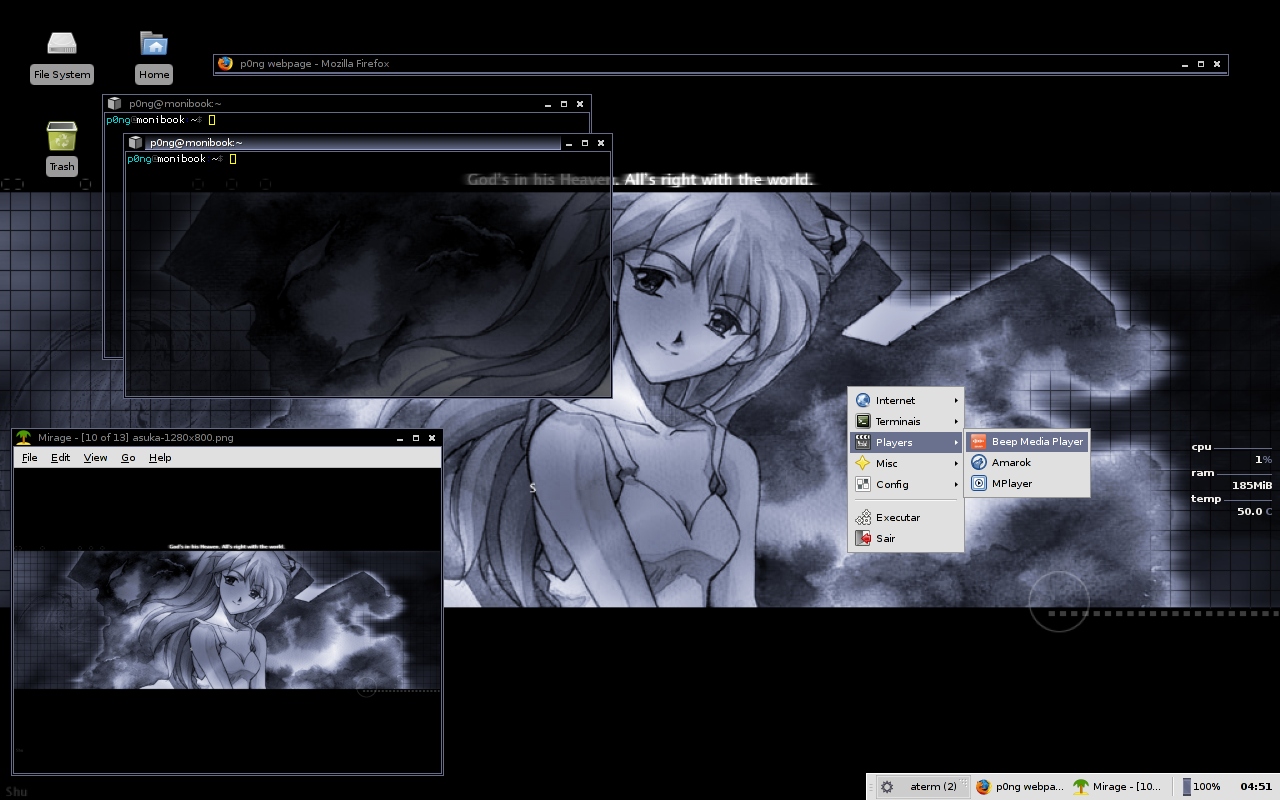Maximize the Mirage image viewer window

tap(416, 438)
